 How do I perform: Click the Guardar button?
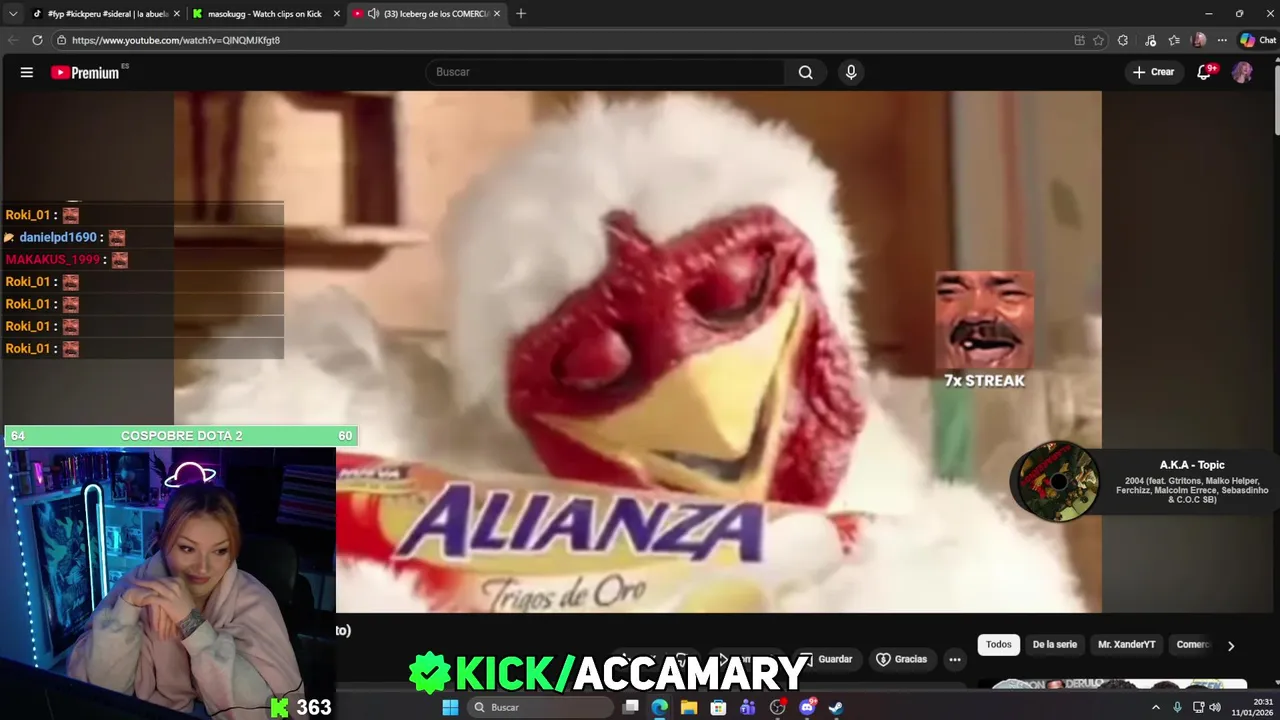[827, 659]
